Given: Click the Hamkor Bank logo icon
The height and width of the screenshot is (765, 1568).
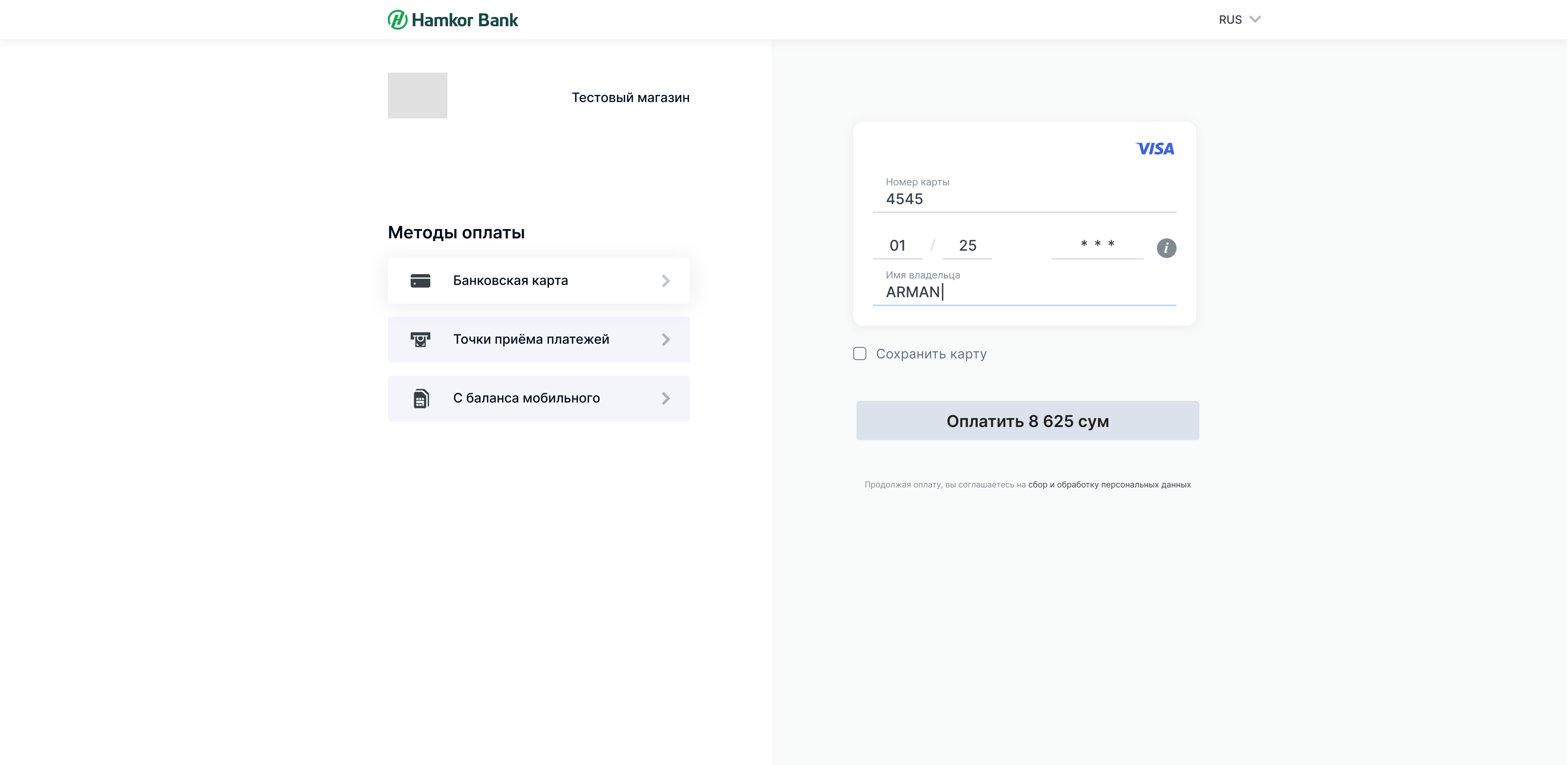Looking at the screenshot, I should coord(397,20).
